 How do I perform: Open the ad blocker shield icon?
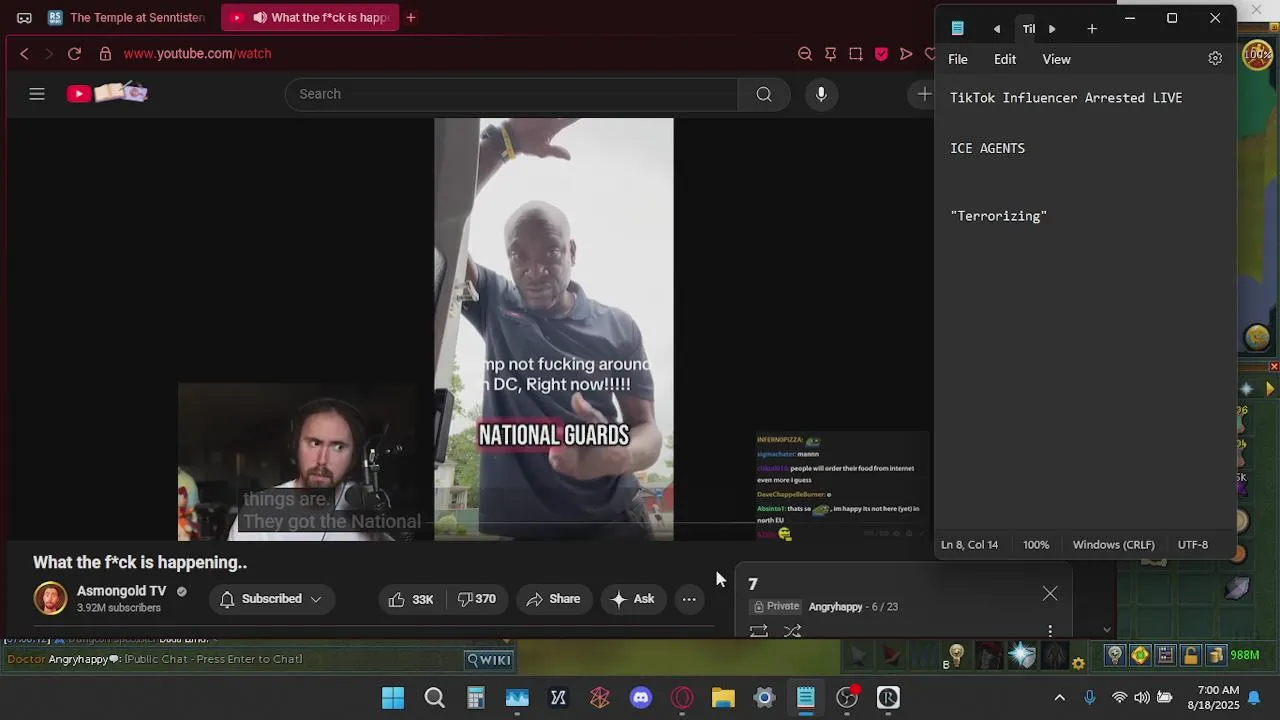pyautogui.click(x=881, y=54)
